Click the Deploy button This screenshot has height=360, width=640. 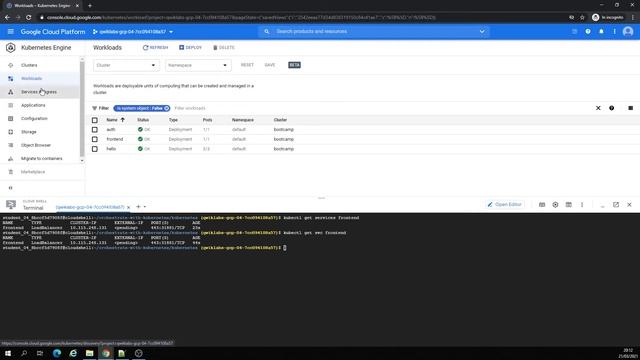[x=190, y=48]
